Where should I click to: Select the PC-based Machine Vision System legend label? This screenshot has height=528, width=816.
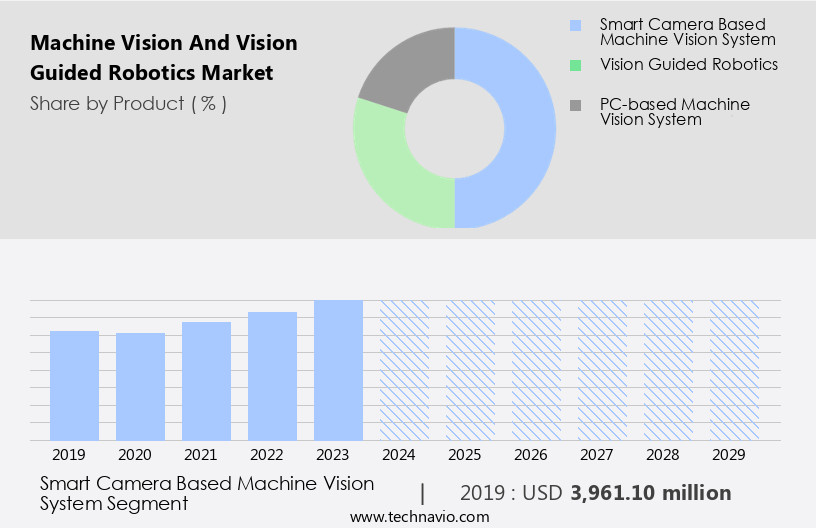674,112
